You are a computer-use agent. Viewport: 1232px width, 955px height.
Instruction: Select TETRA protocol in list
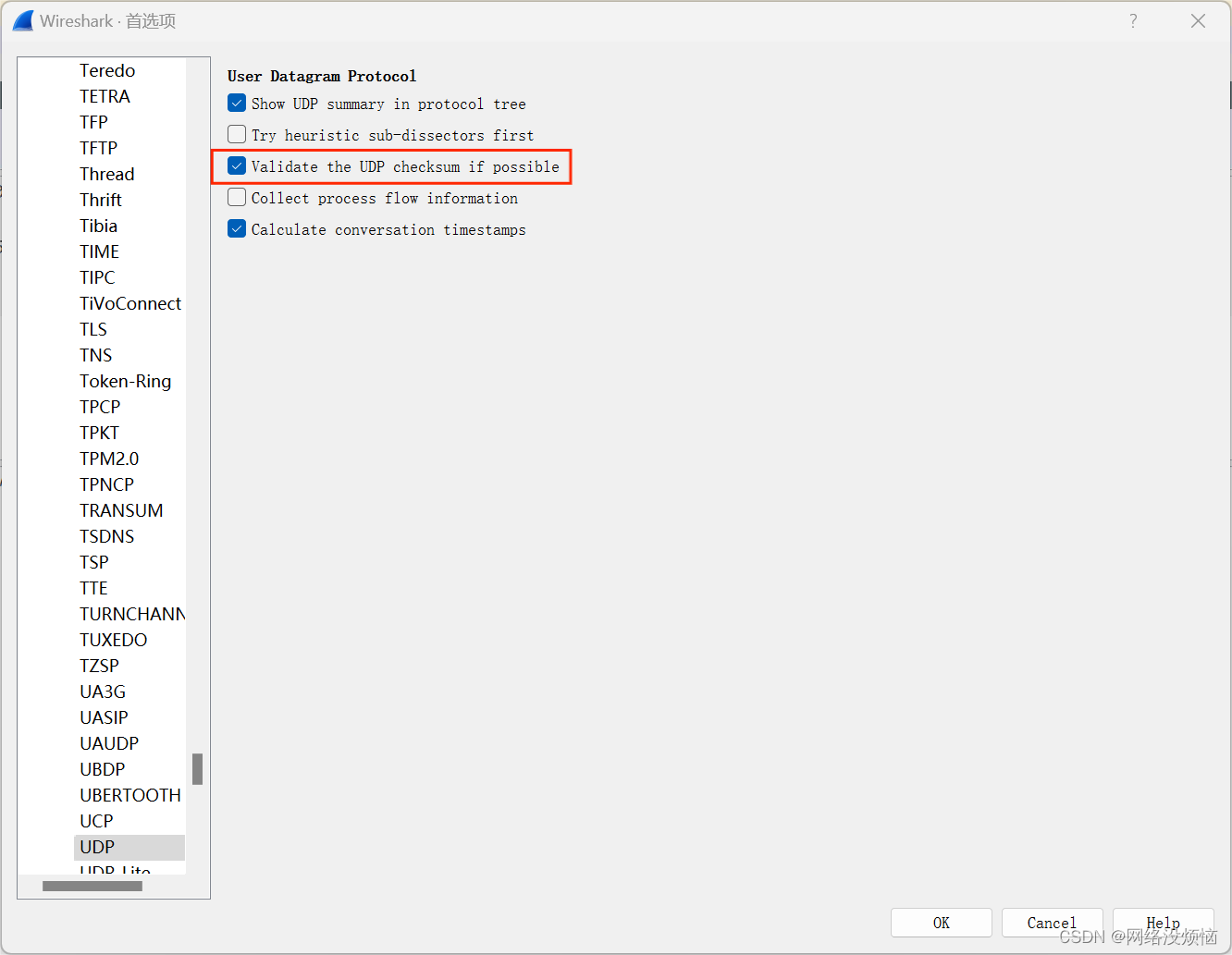[x=105, y=96]
